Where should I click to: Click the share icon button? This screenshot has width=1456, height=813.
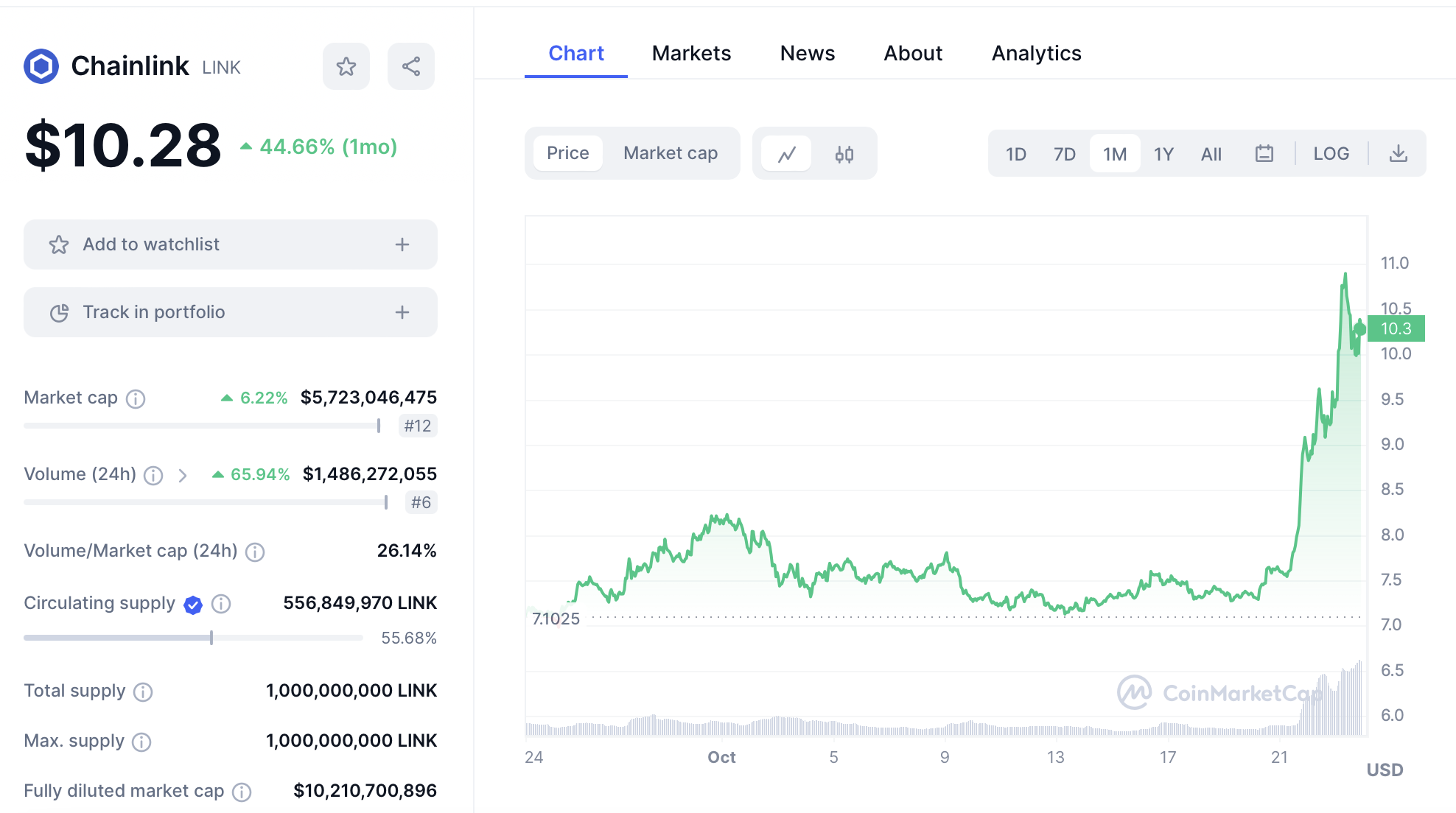click(410, 66)
